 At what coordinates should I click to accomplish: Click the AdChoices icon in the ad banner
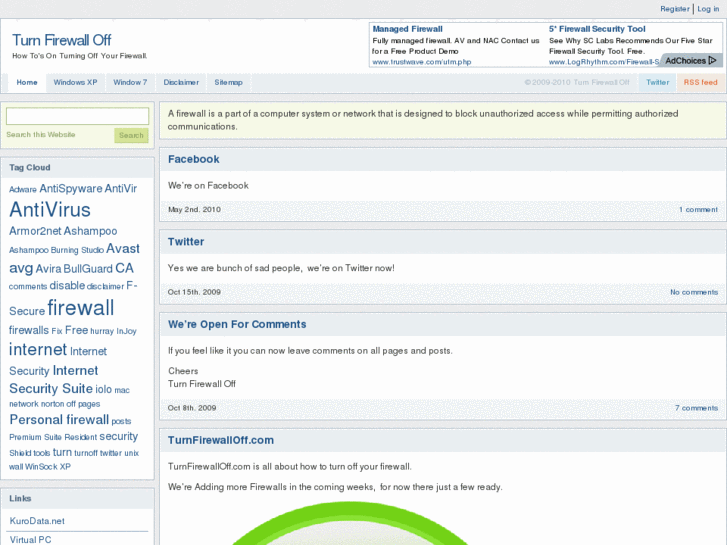712,61
